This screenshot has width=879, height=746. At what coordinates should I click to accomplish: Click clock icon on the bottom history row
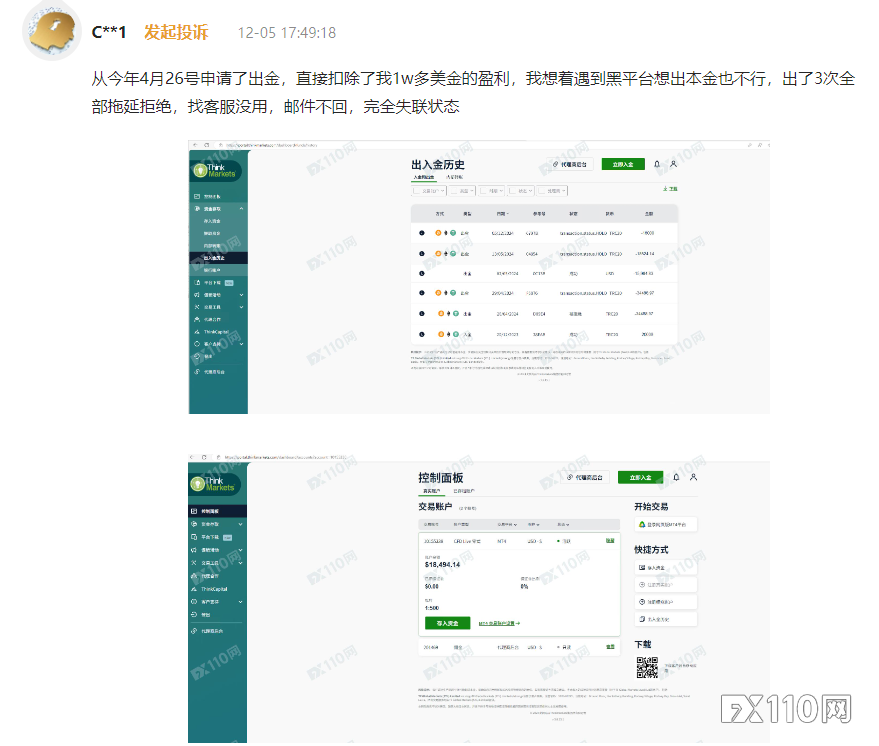point(422,335)
